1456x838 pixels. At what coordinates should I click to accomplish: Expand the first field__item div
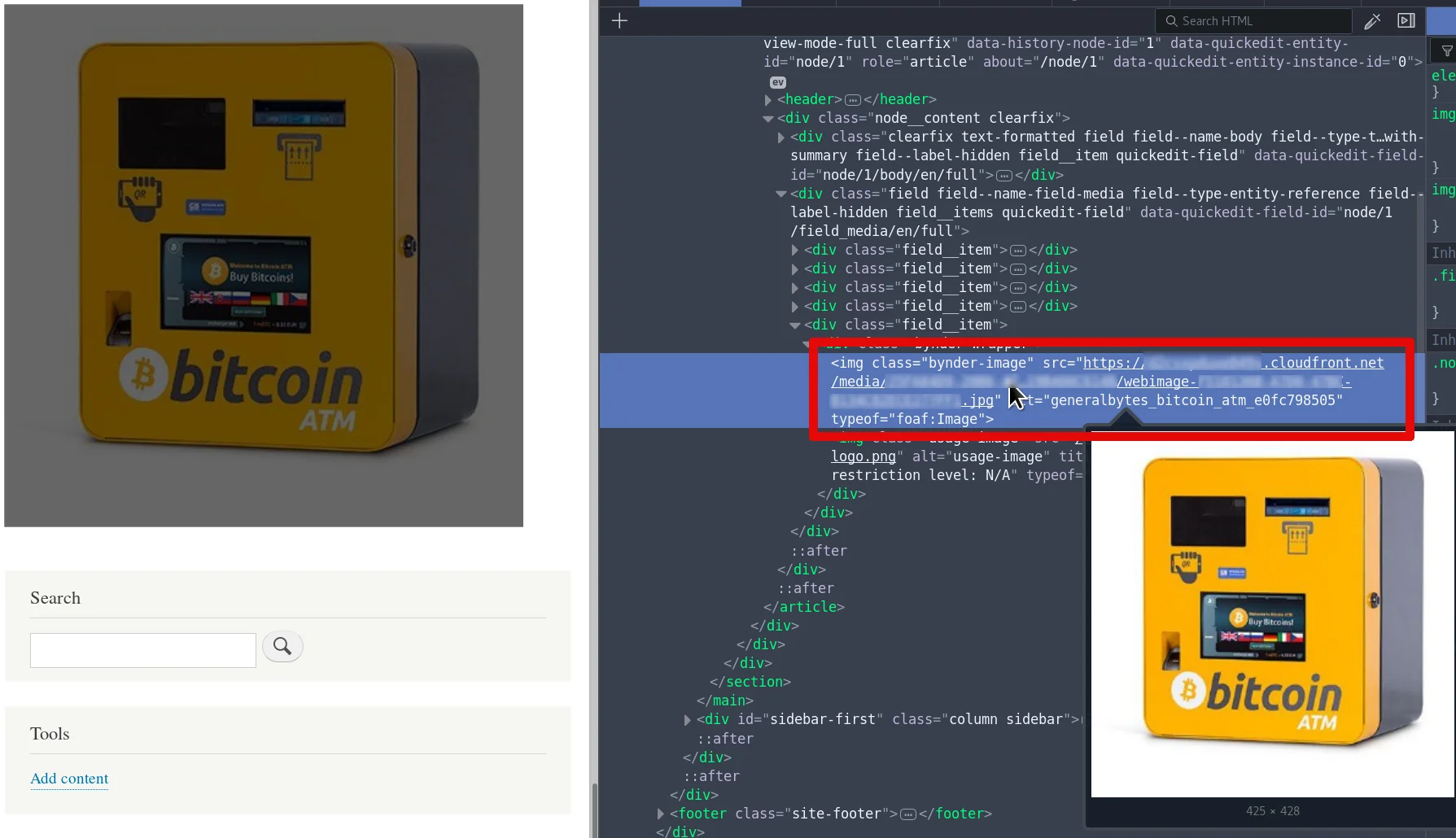(x=795, y=251)
